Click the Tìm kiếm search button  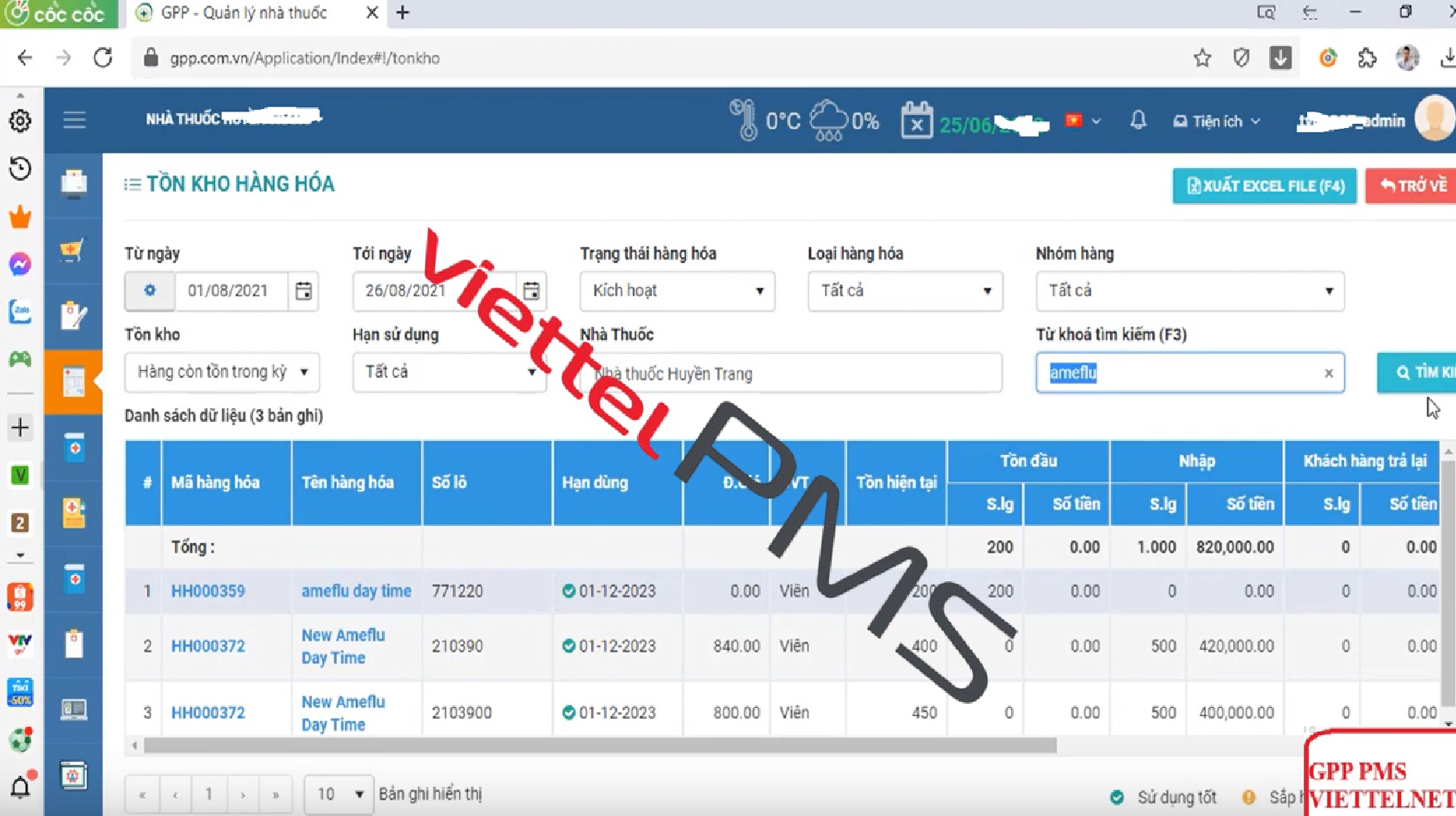[x=1418, y=373]
